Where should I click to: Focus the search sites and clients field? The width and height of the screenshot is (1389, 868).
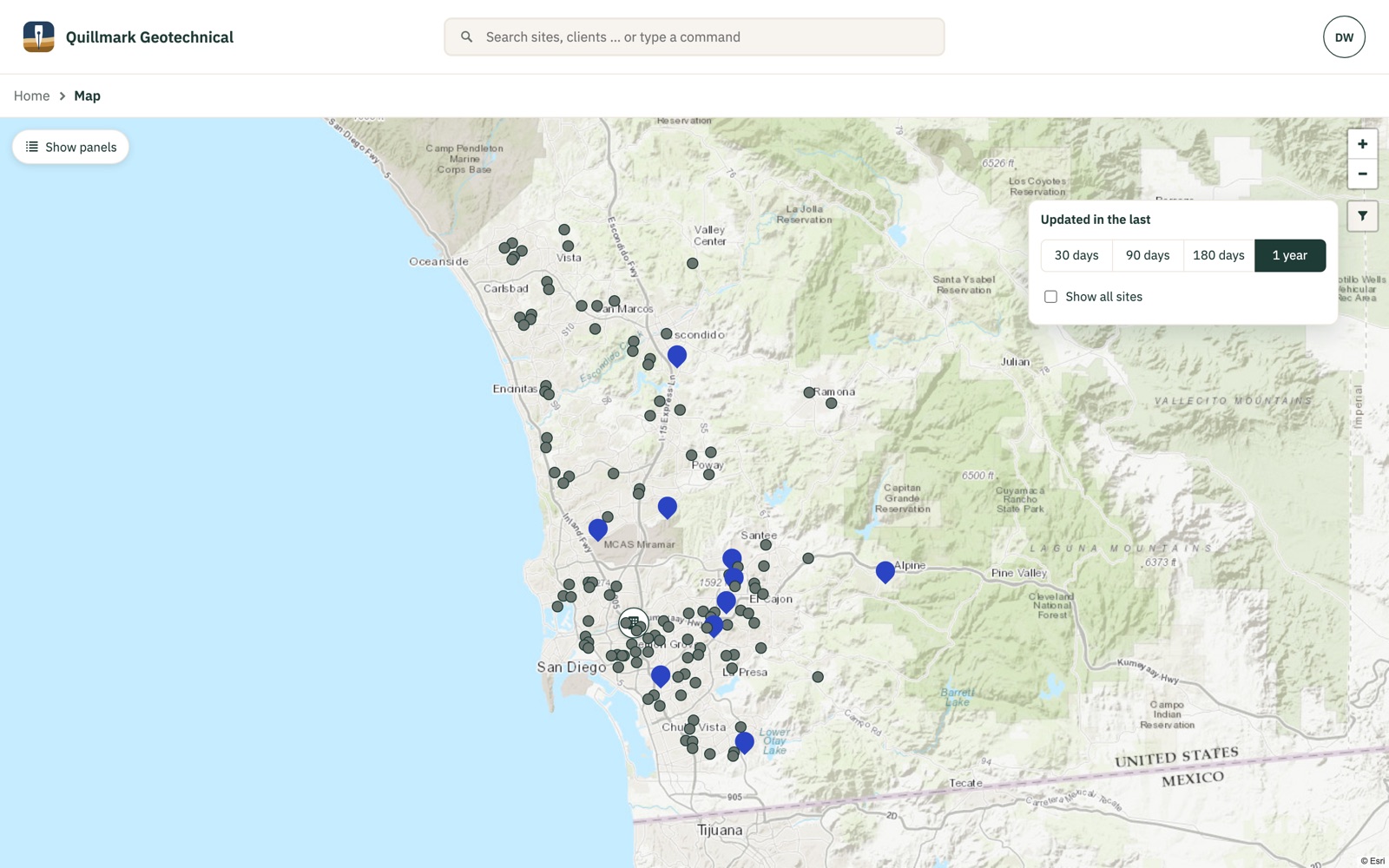click(694, 37)
